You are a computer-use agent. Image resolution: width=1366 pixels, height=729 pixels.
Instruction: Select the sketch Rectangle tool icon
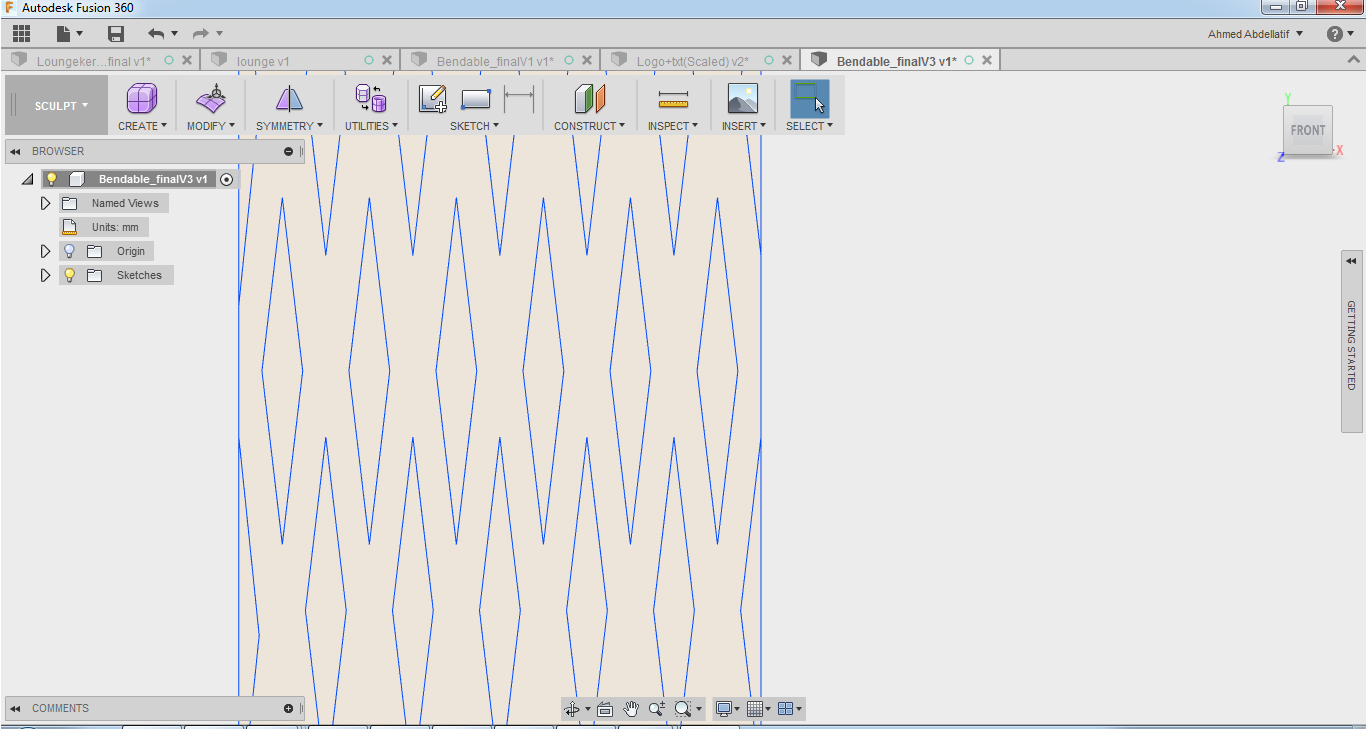(476, 99)
